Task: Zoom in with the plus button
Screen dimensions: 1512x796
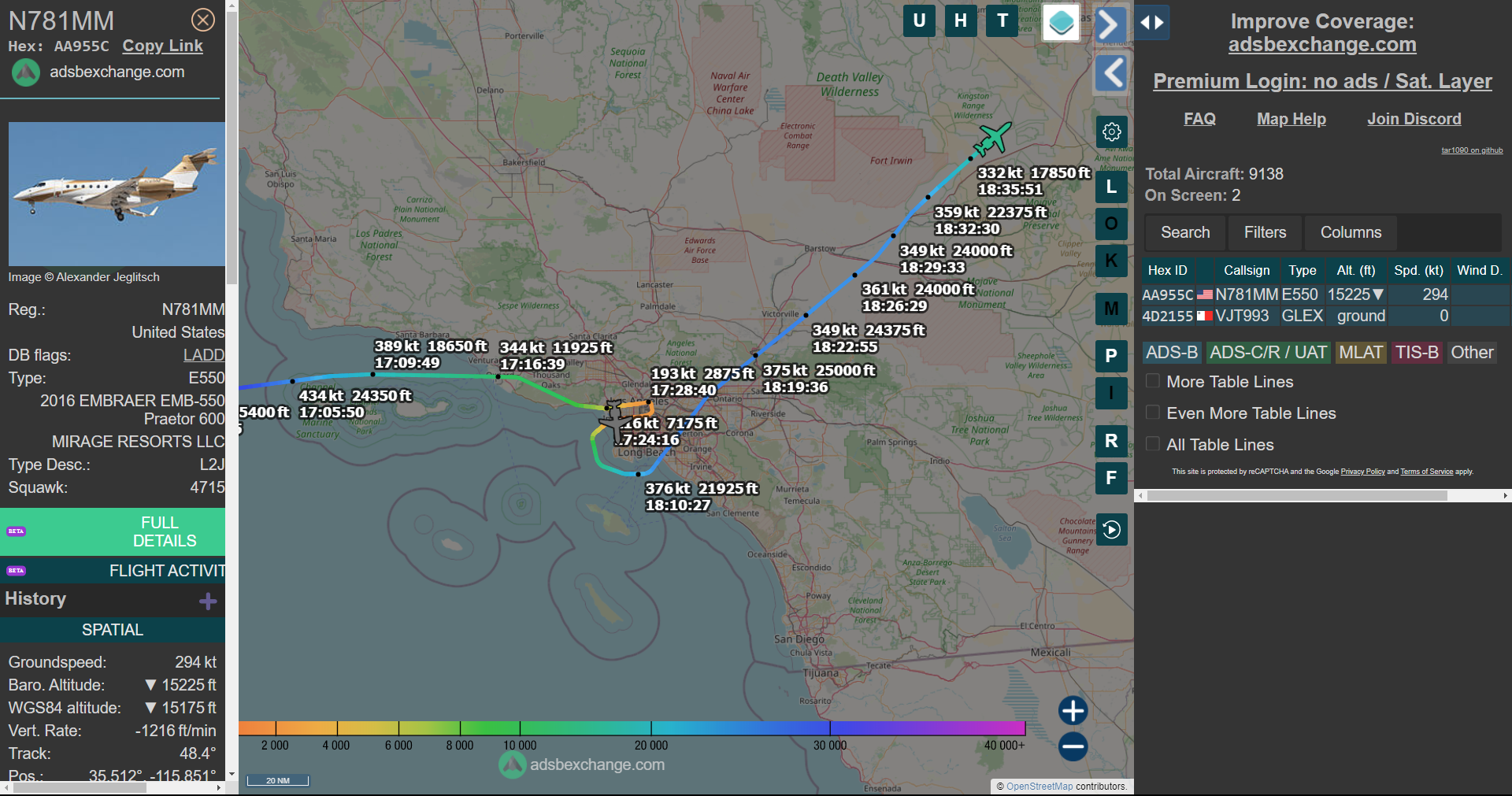Action: [1073, 710]
